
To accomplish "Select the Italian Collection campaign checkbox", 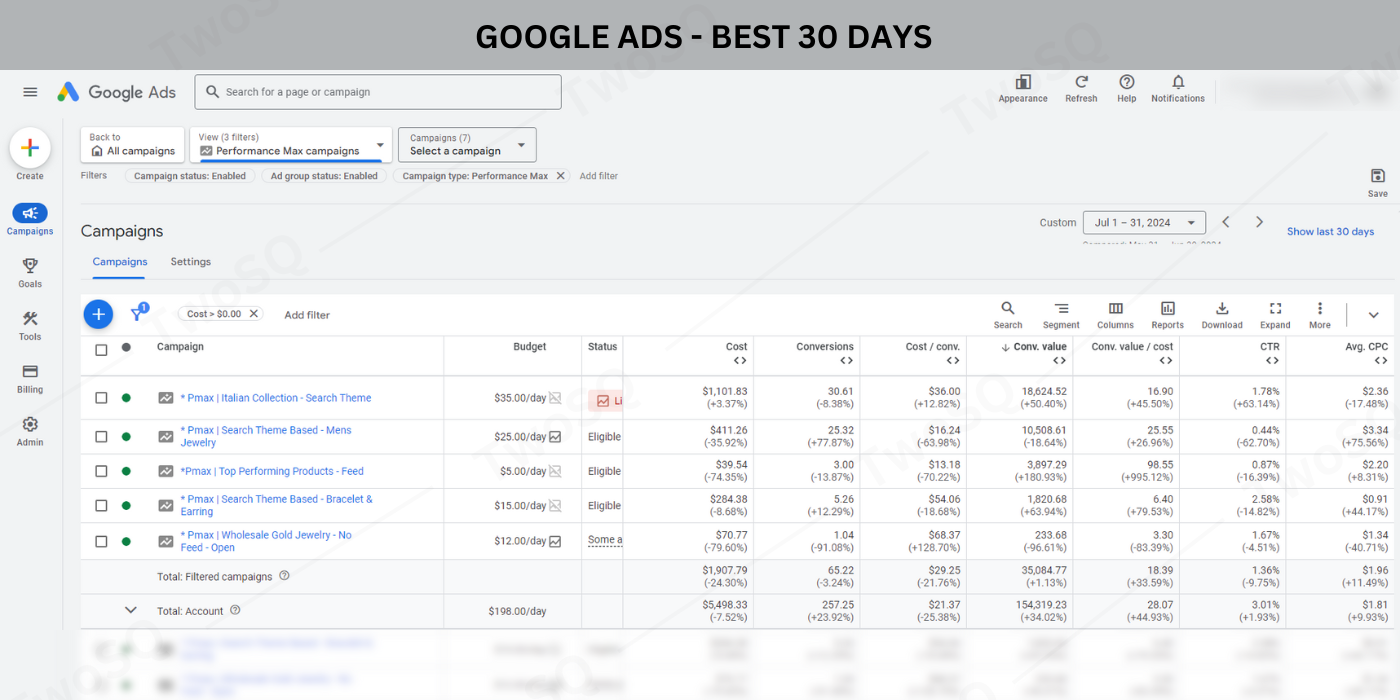I will click(101, 398).
